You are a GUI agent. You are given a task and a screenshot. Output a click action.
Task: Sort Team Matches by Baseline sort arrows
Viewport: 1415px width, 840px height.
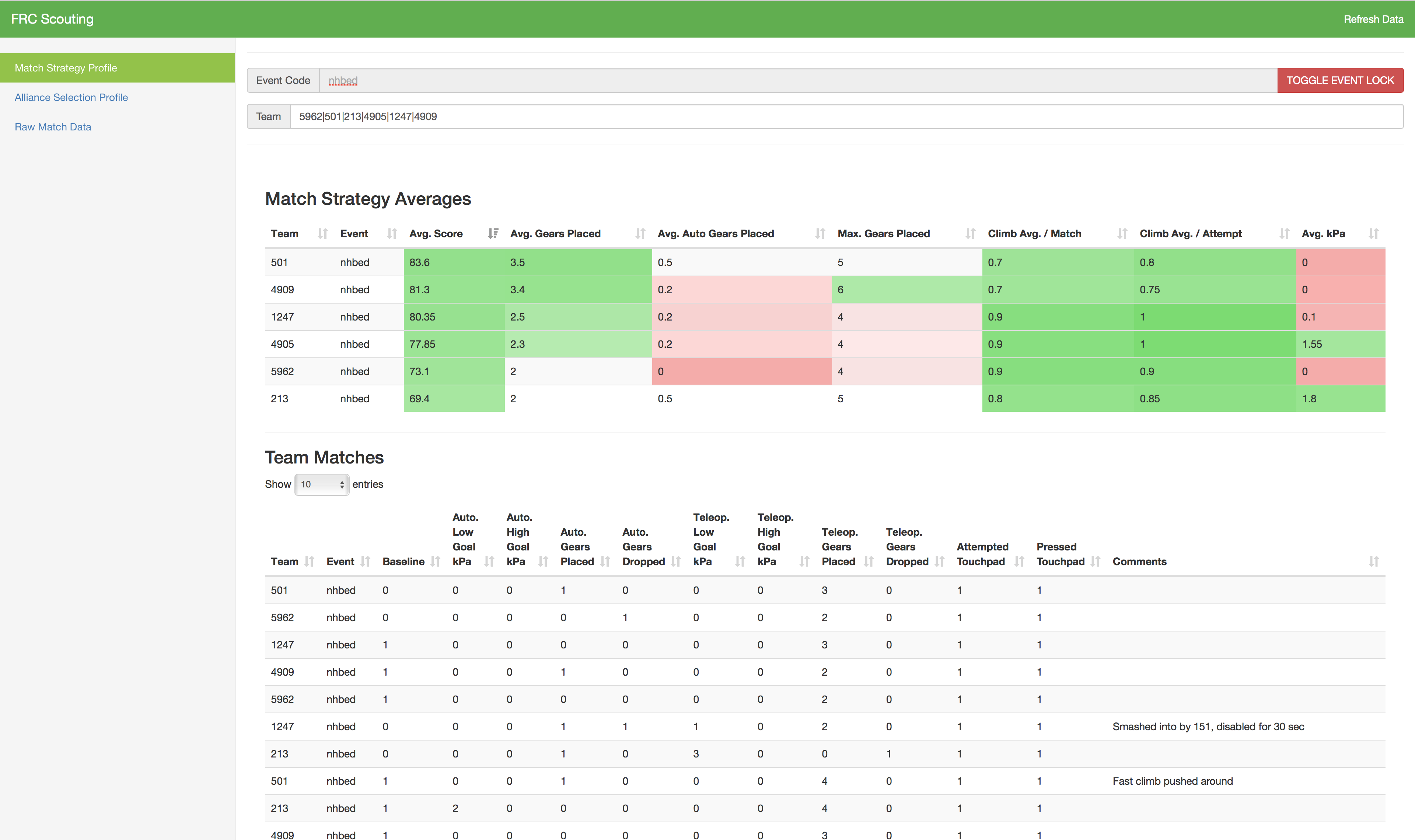pyautogui.click(x=435, y=561)
